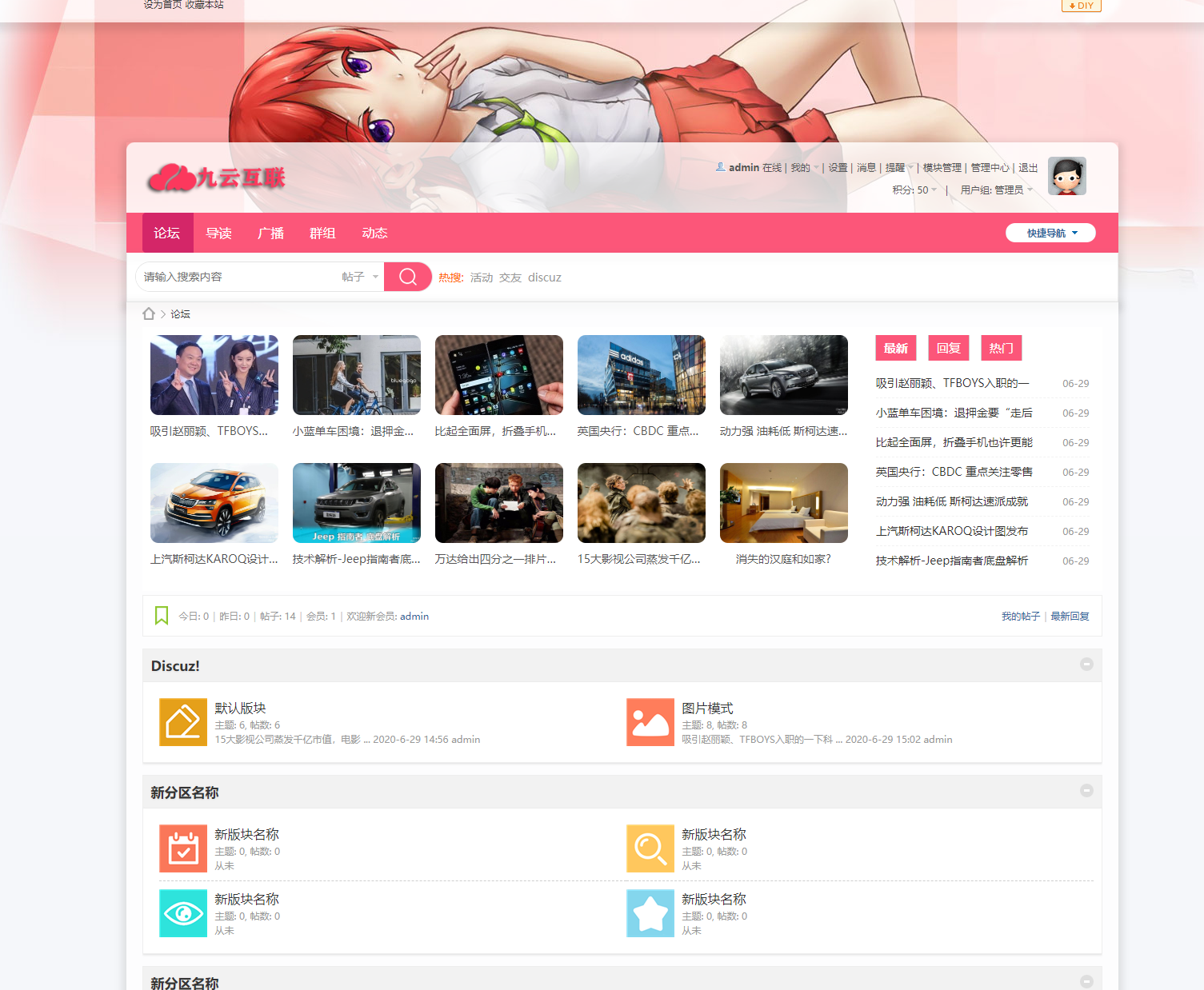Open the 帖子 search type dropdown

point(359,277)
